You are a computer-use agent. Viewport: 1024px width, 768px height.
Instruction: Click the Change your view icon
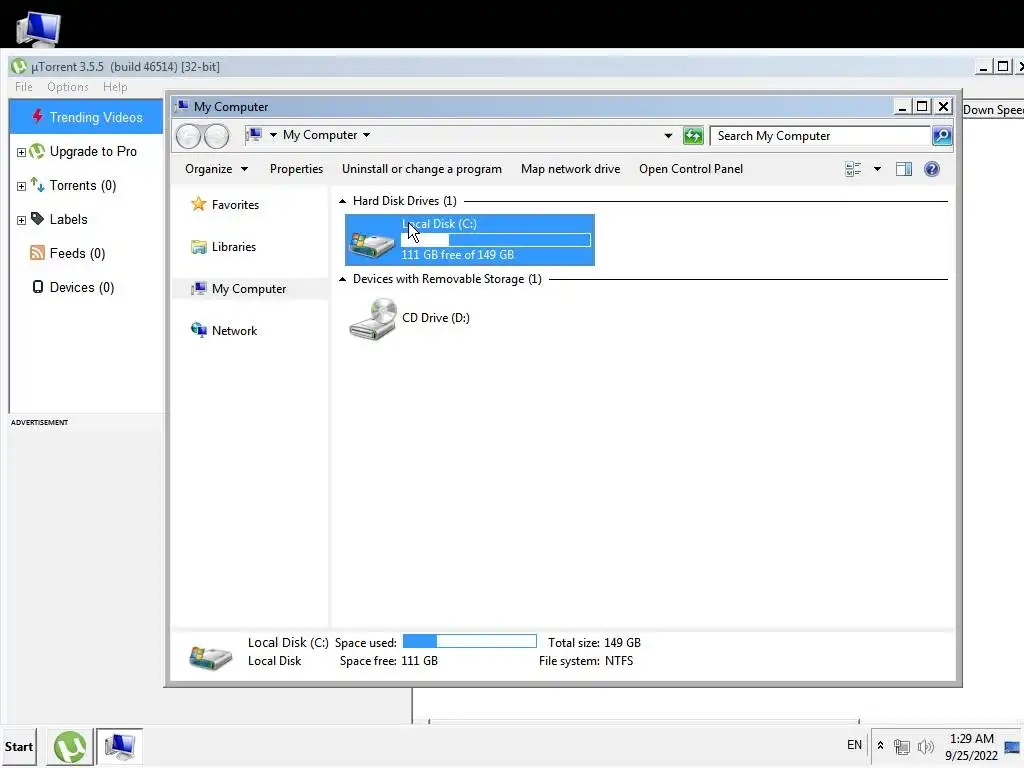(853, 169)
